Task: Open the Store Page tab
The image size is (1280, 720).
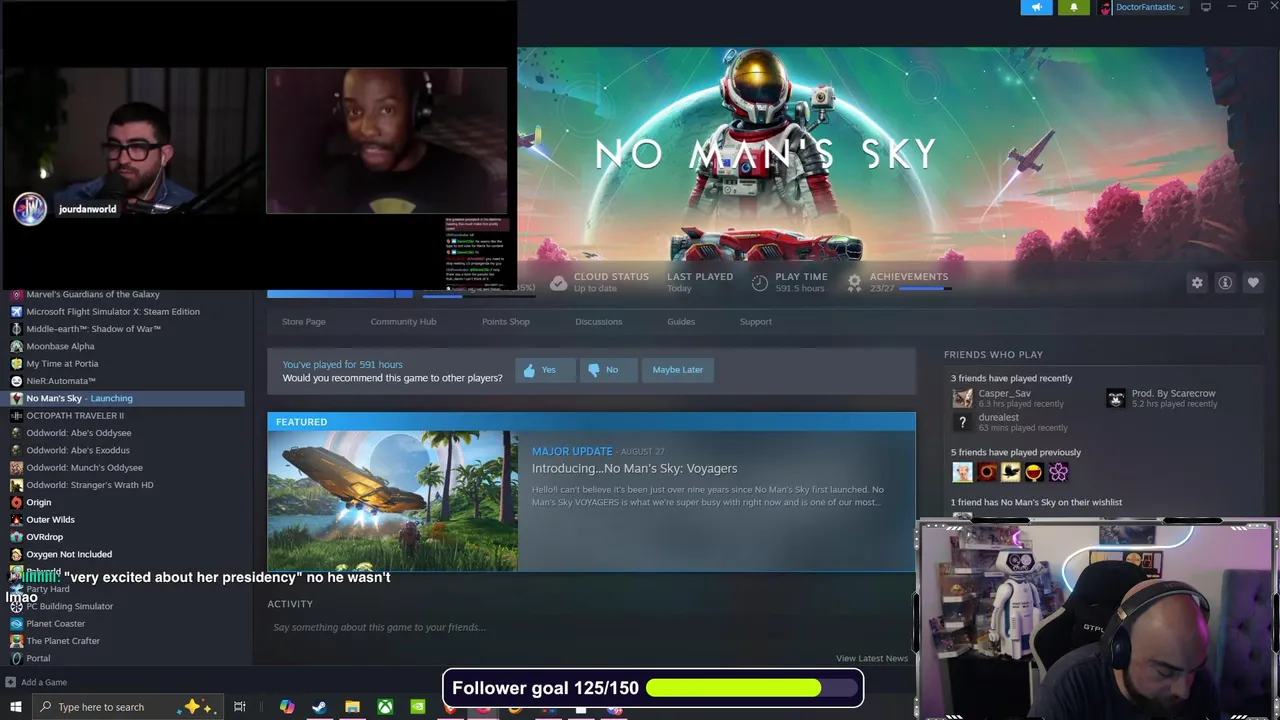Action: [303, 321]
